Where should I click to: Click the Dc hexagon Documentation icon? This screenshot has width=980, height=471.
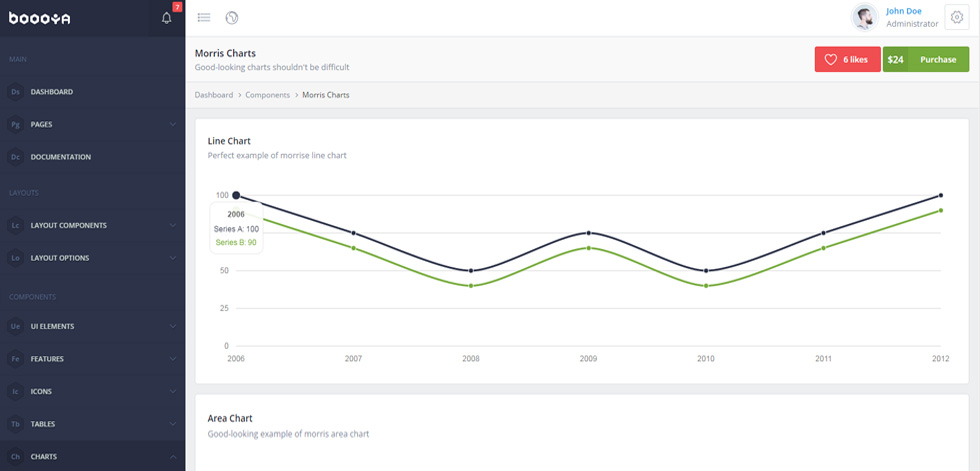[x=16, y=157]
